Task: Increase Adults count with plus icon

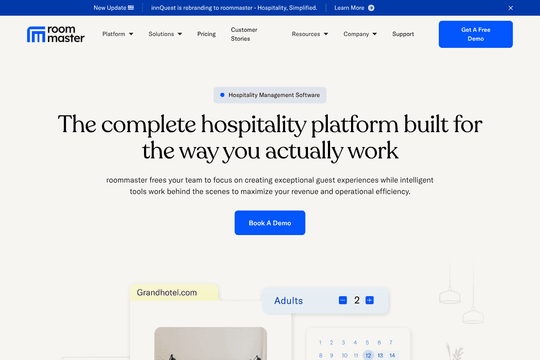Action: point(370,300)
